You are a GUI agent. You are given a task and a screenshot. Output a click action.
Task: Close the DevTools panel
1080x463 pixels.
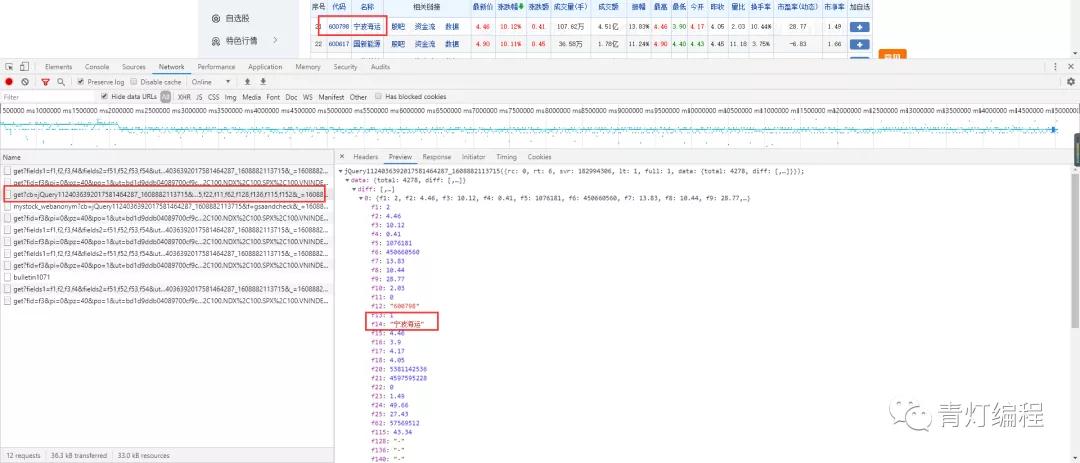(x=1071, y=67)
